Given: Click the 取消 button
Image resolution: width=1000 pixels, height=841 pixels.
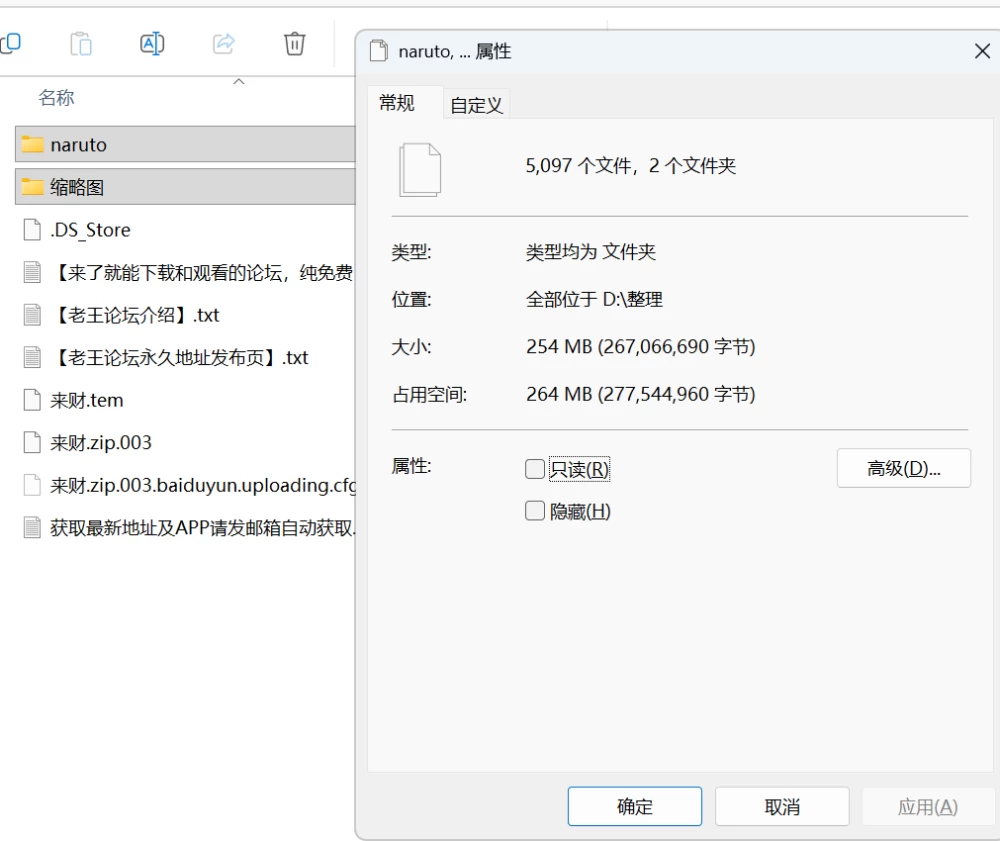Looking at the screenshot, I should click(782, 807).
